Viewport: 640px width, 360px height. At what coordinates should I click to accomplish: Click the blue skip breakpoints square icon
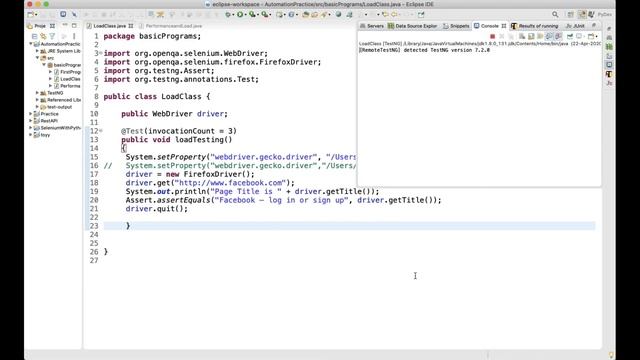click(x=63, y=14)
